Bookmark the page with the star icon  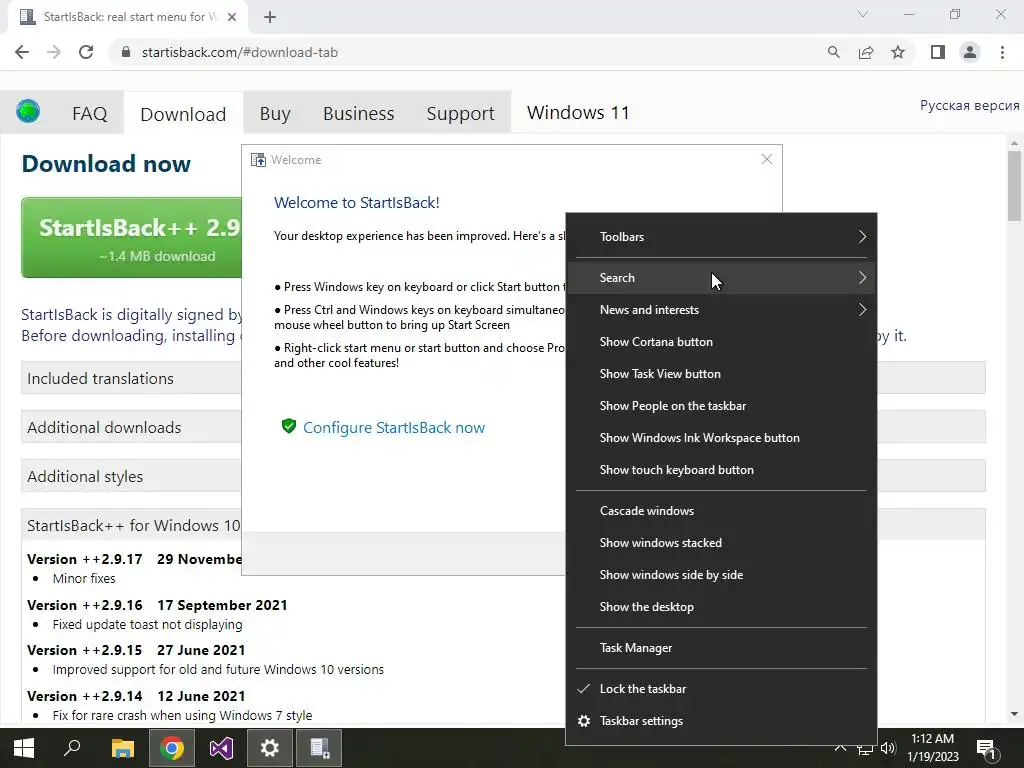[898, 52]
